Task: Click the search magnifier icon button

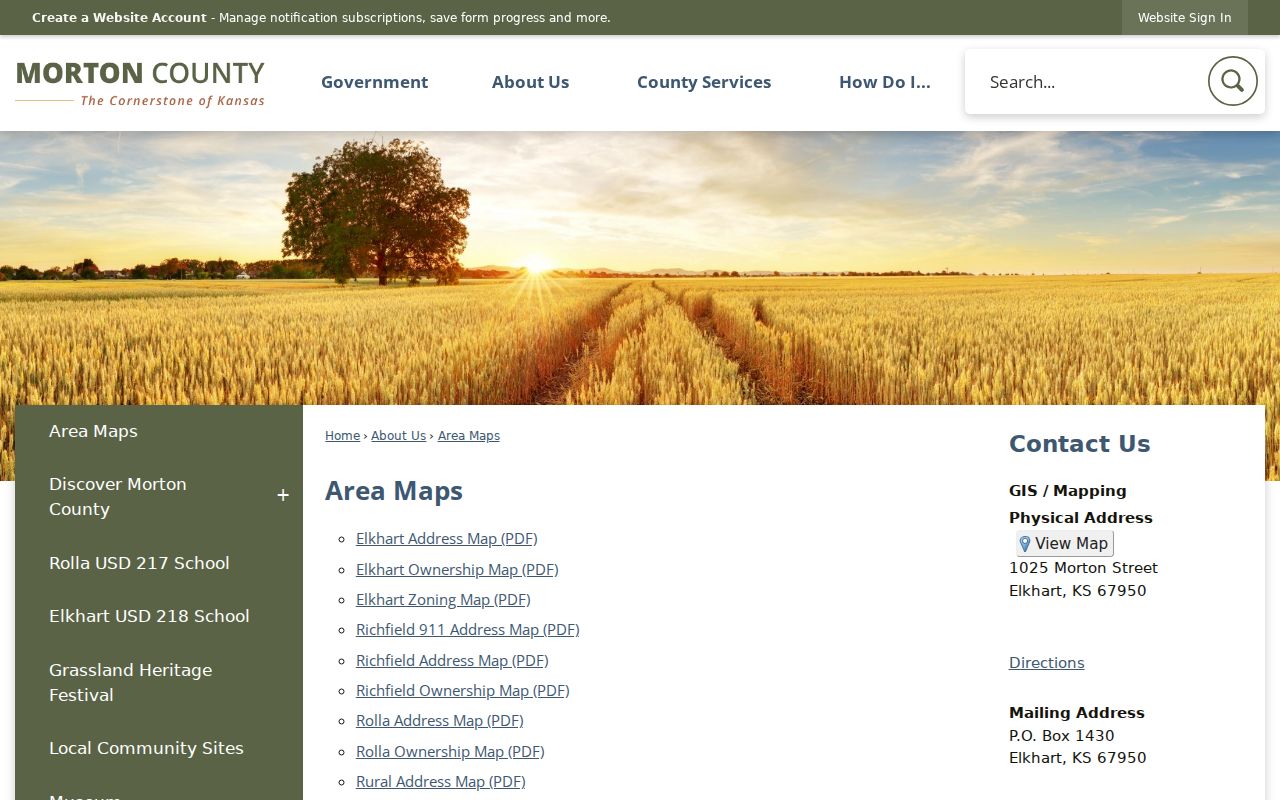Action: (1232, 81)
